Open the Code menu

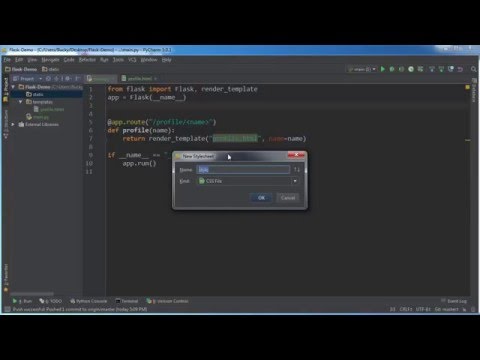[69, 60]
